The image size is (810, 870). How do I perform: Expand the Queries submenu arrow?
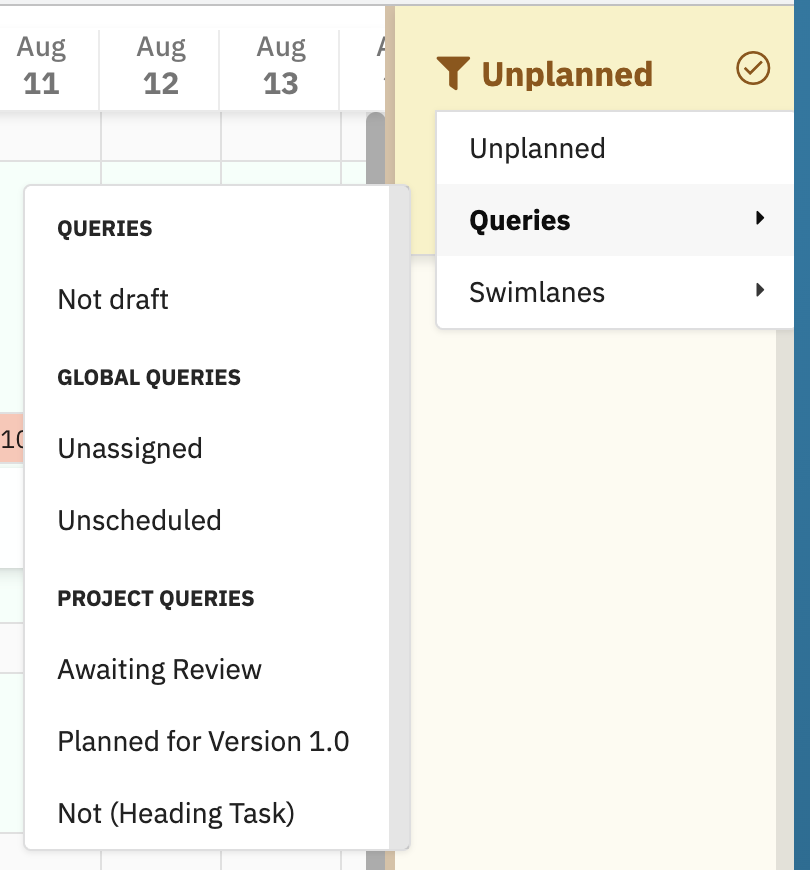tap(760, 218)
